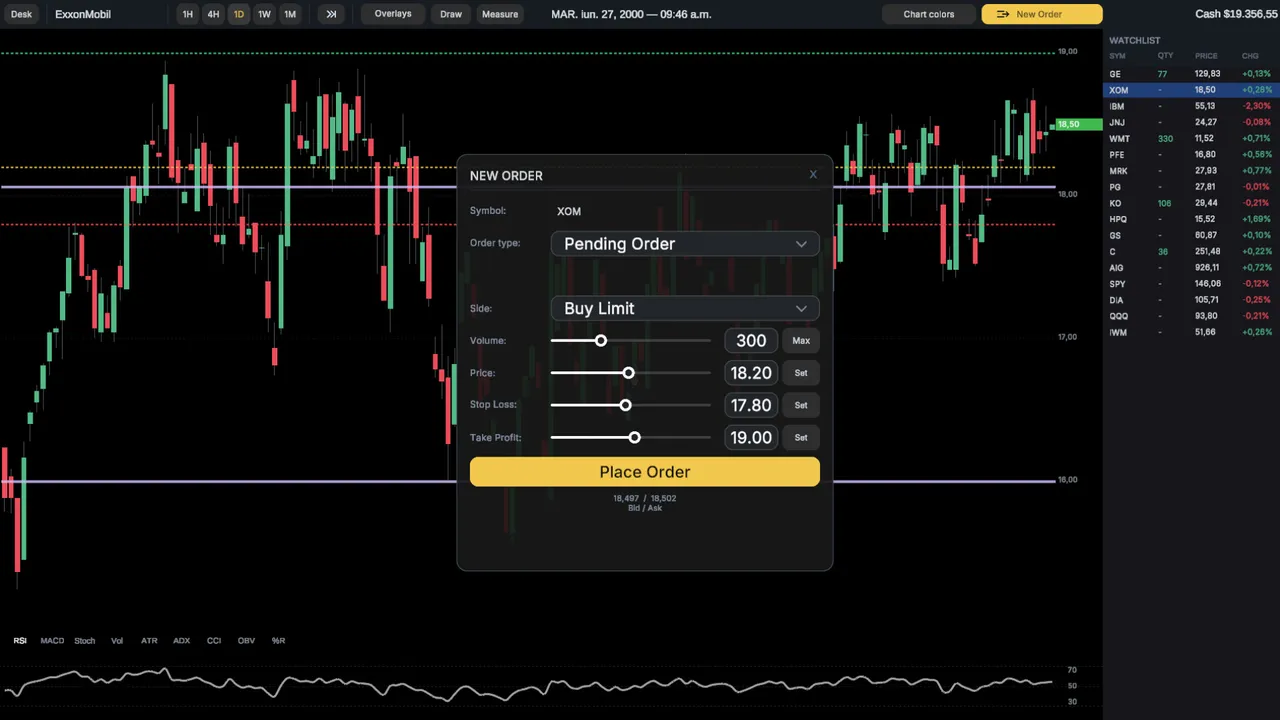
Task: Open the Measure tool
Action: click(500, 14)
